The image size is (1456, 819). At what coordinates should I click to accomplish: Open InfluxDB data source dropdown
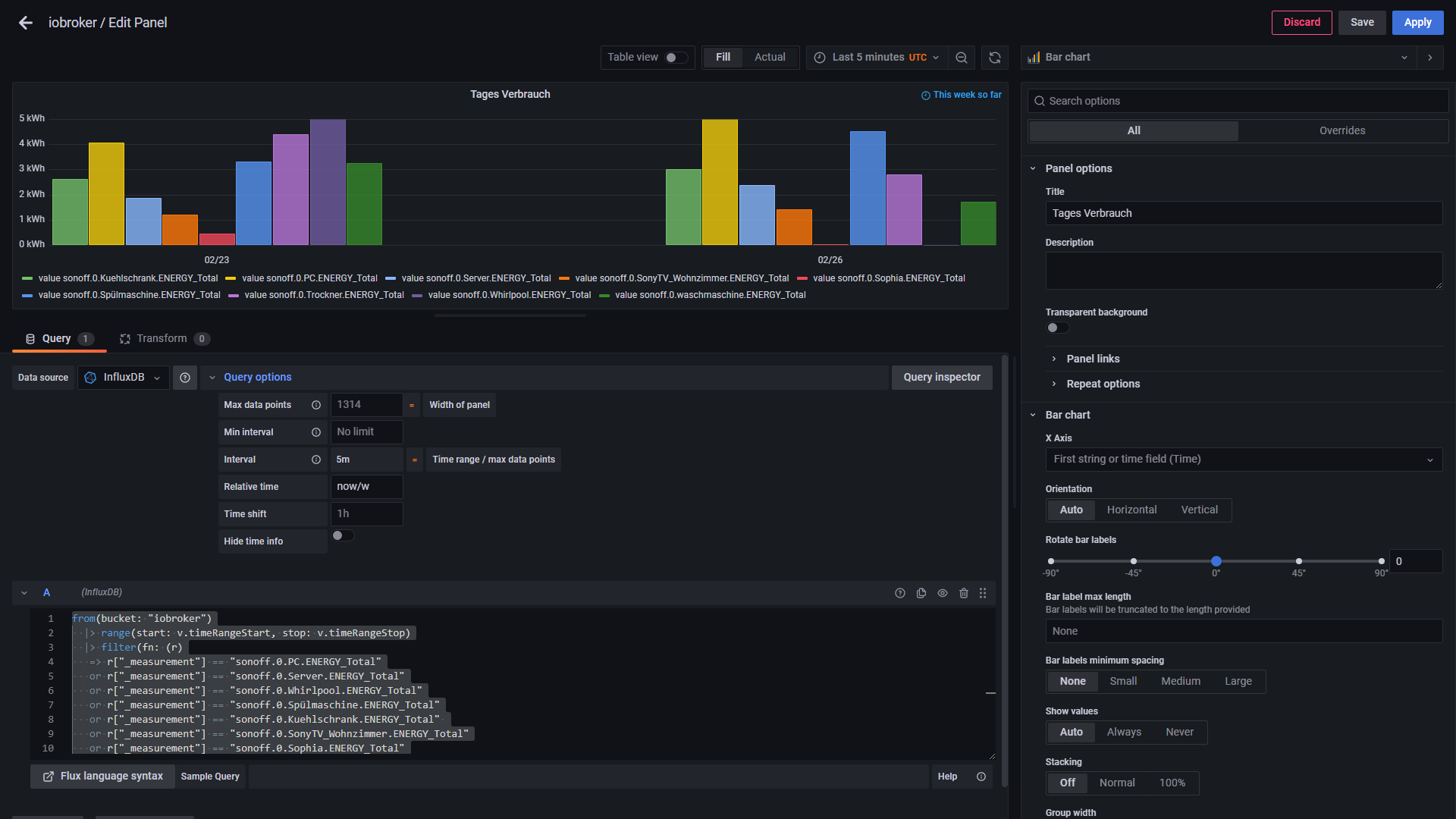pos(123,378)
